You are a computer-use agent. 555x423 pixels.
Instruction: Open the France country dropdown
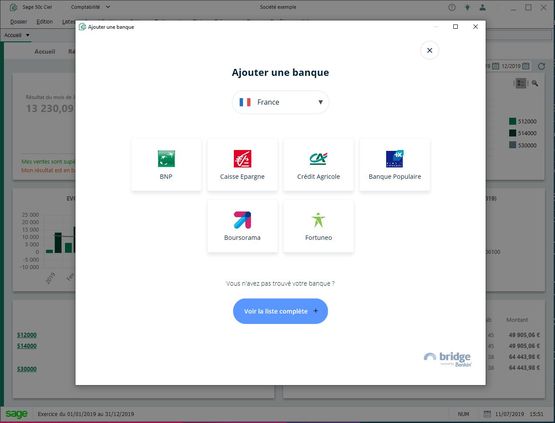tap(280, 102)
